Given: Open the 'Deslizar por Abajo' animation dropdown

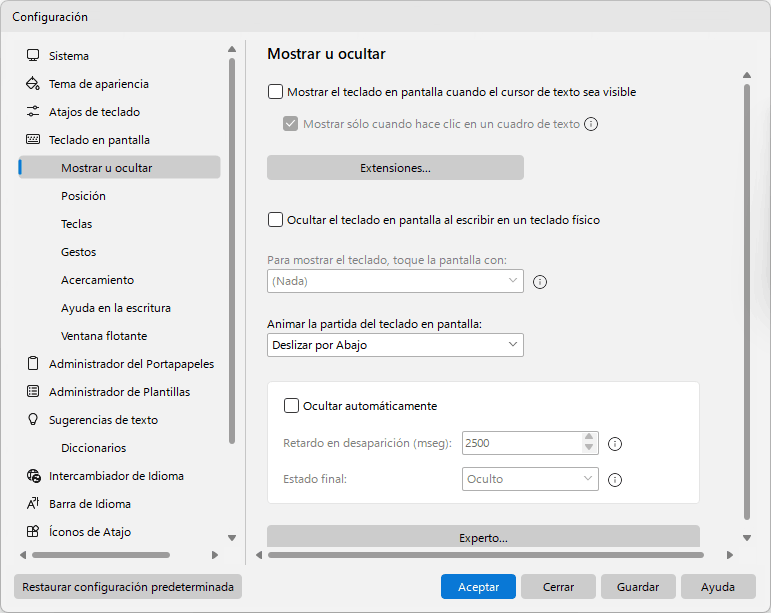Looking at the screenshot, I should click(395, 345).
